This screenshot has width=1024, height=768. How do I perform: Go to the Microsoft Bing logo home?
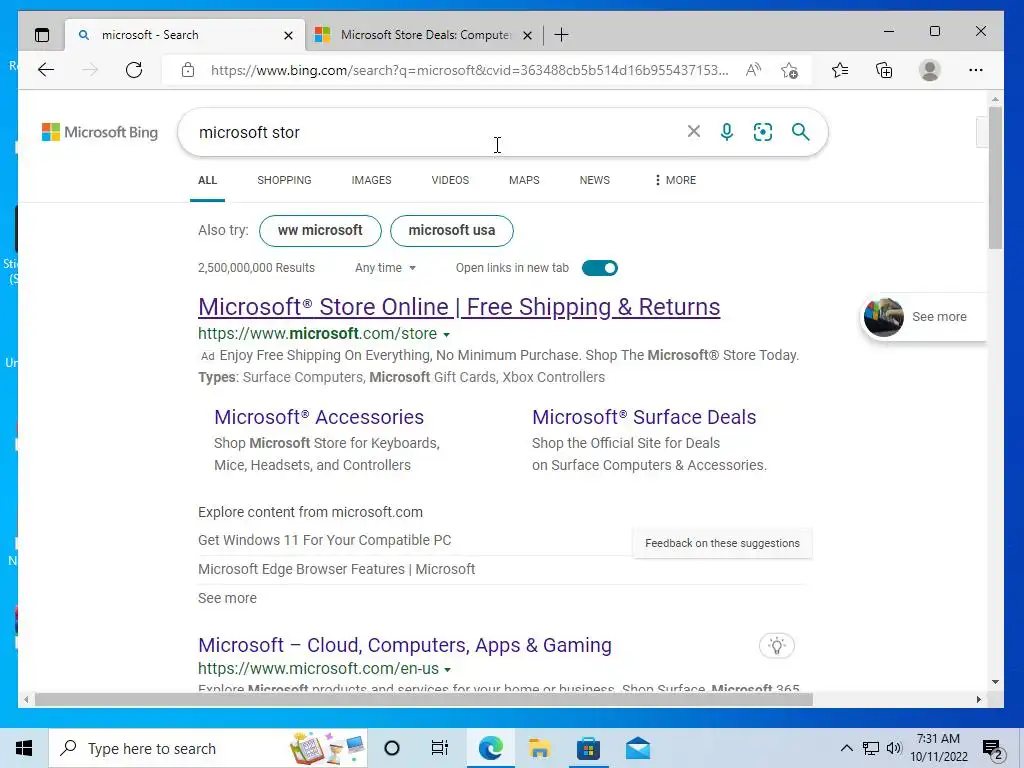point(100,132)
